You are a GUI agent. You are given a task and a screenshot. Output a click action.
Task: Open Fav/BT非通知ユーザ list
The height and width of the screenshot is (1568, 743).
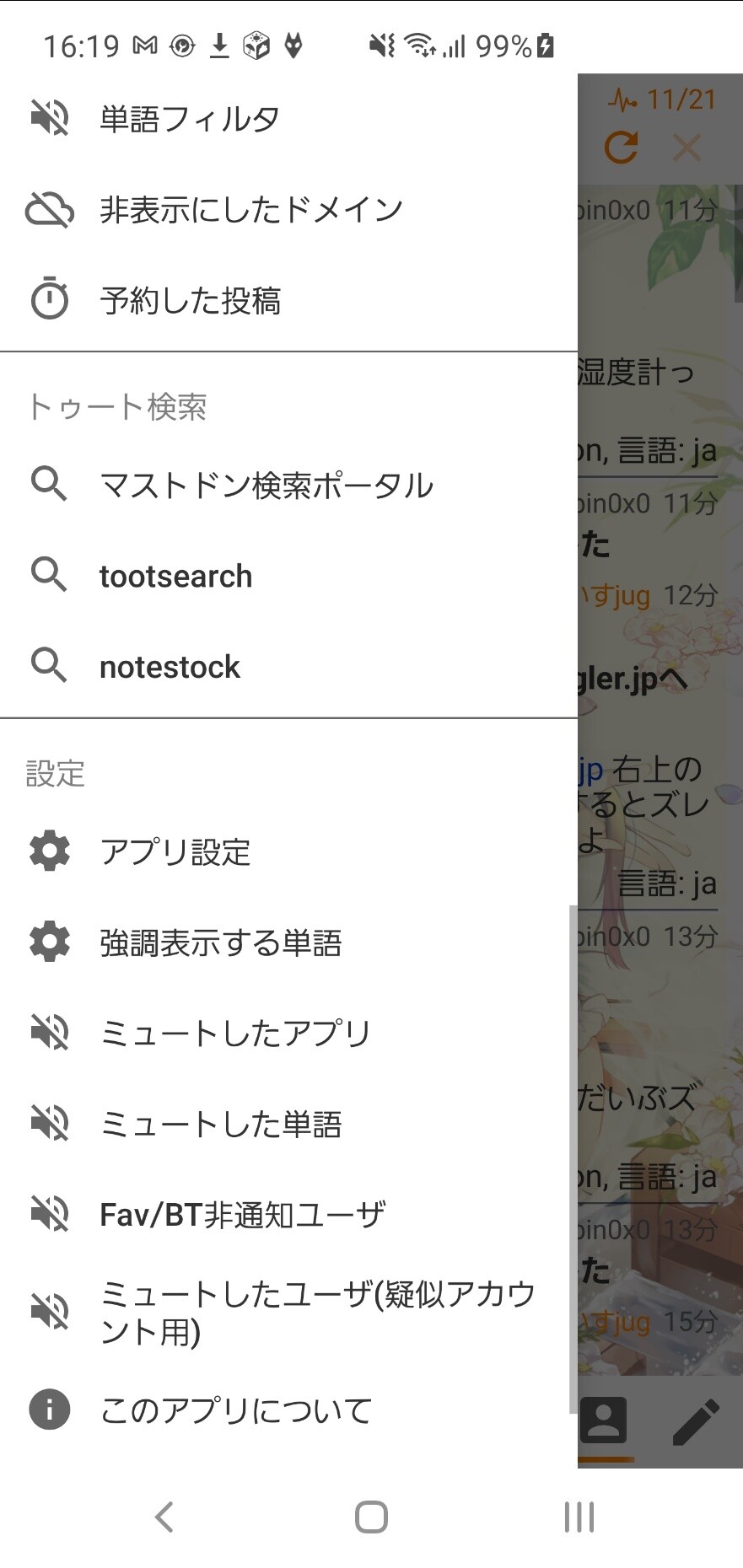242,1215
